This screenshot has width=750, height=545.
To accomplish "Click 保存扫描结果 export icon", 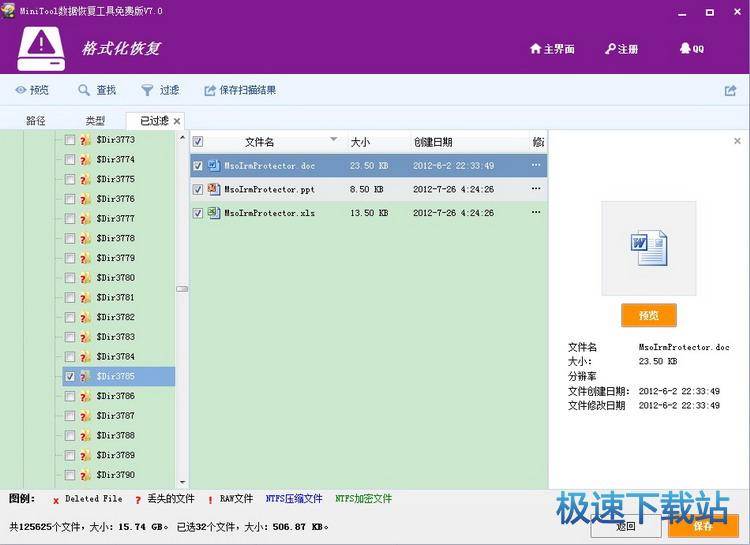I will click(210, 90).
